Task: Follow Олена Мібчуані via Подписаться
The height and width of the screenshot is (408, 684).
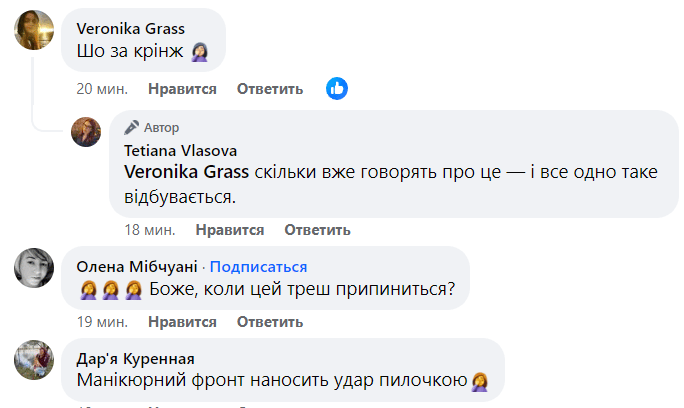Action: pyautogui.click(x=258, y=267)
